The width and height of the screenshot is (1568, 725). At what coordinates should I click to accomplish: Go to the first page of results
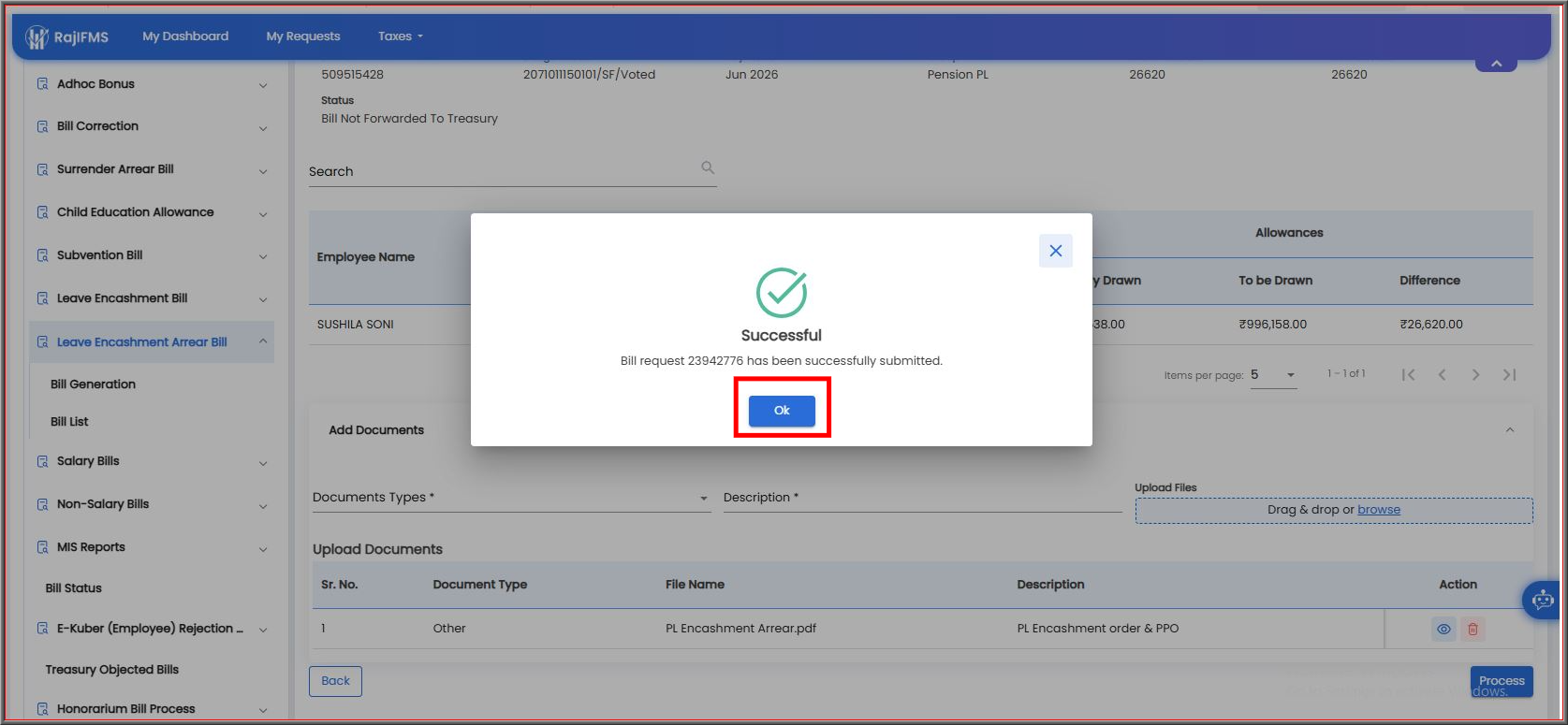coord(1408,374)
